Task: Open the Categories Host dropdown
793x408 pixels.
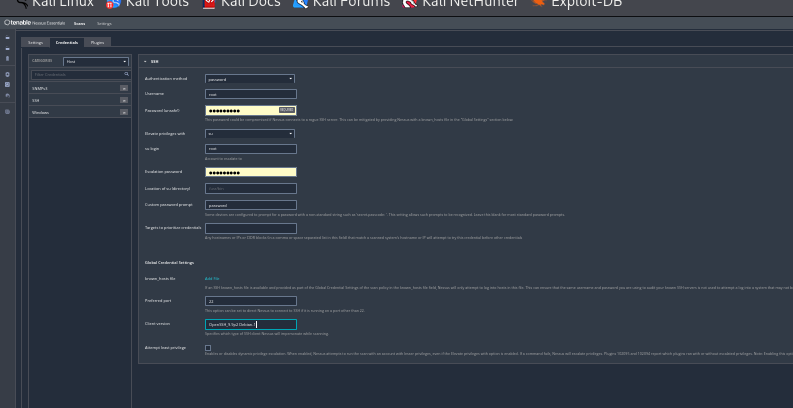Action: pyautogui.click(x=96, y=62)
